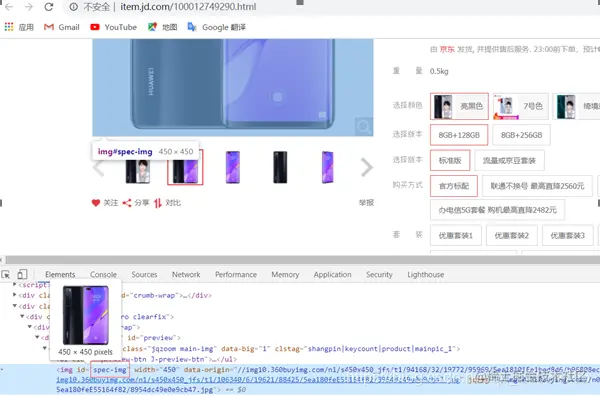Collapse the id="preview" div node

[37, 337]
